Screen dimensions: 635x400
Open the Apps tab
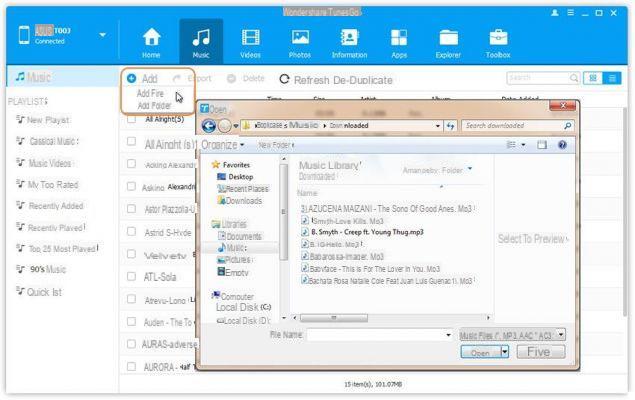tap(399, 43)
